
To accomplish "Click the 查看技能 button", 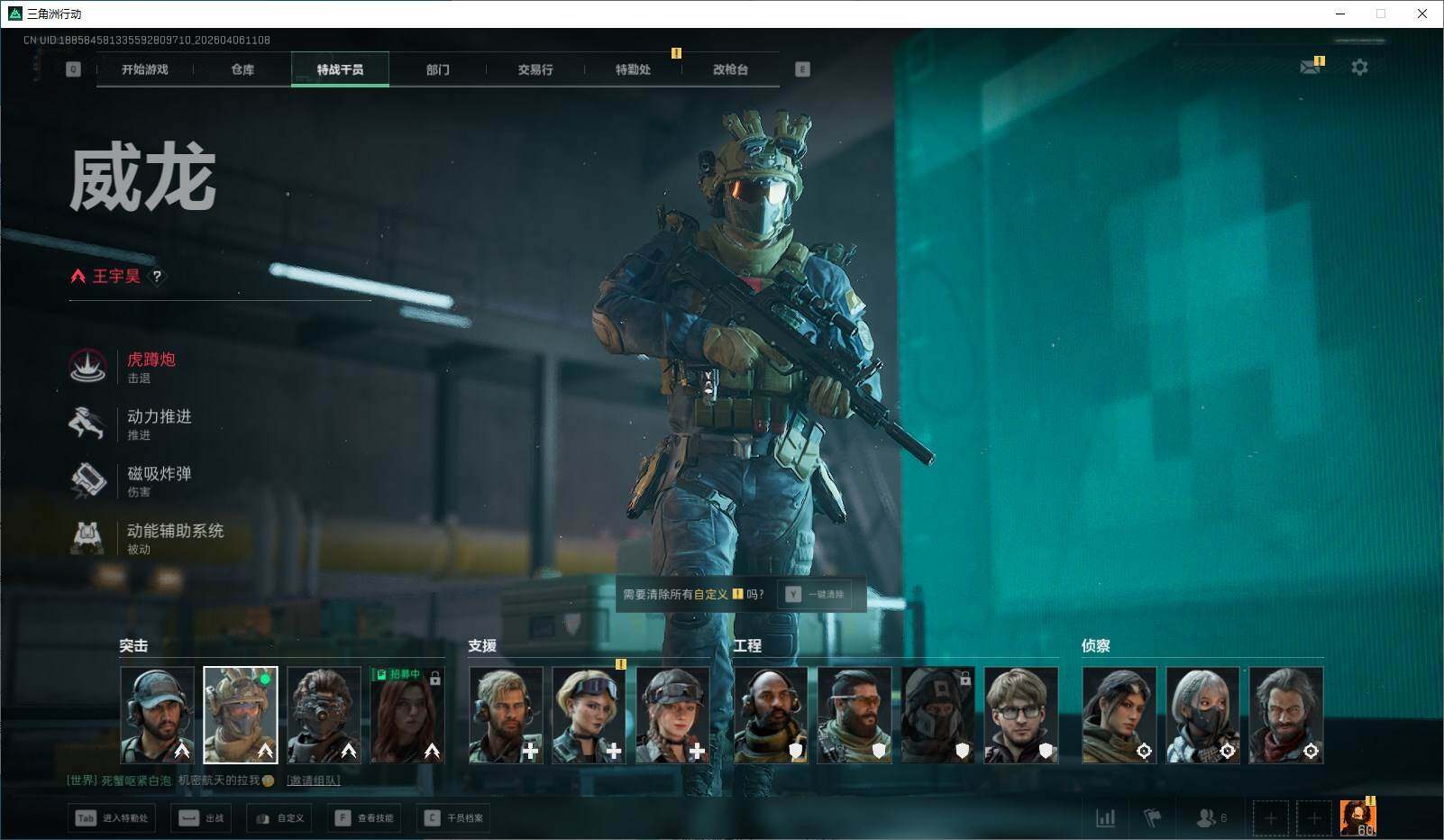I will coord(365,817).
